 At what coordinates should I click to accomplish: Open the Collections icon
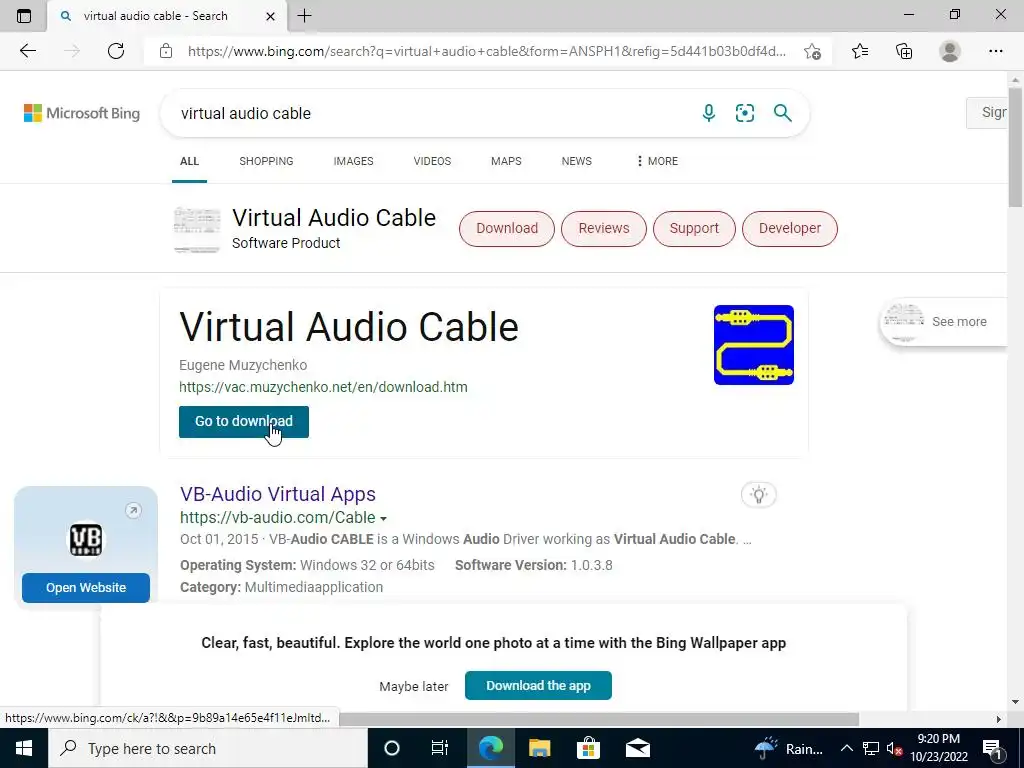[904, 51]
